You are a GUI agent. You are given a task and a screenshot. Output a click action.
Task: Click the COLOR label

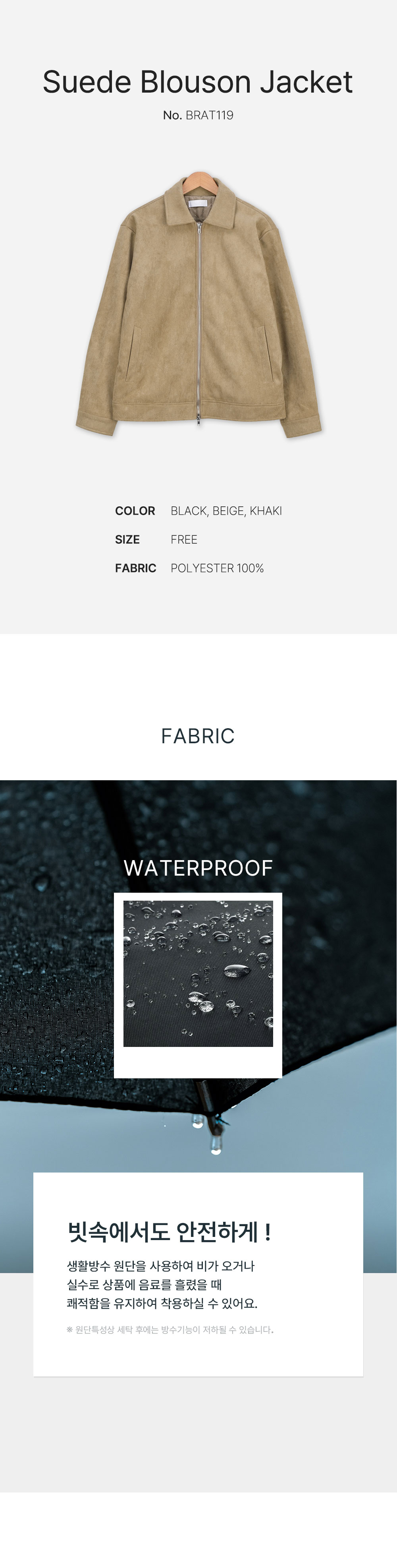(x=135, y=511)
